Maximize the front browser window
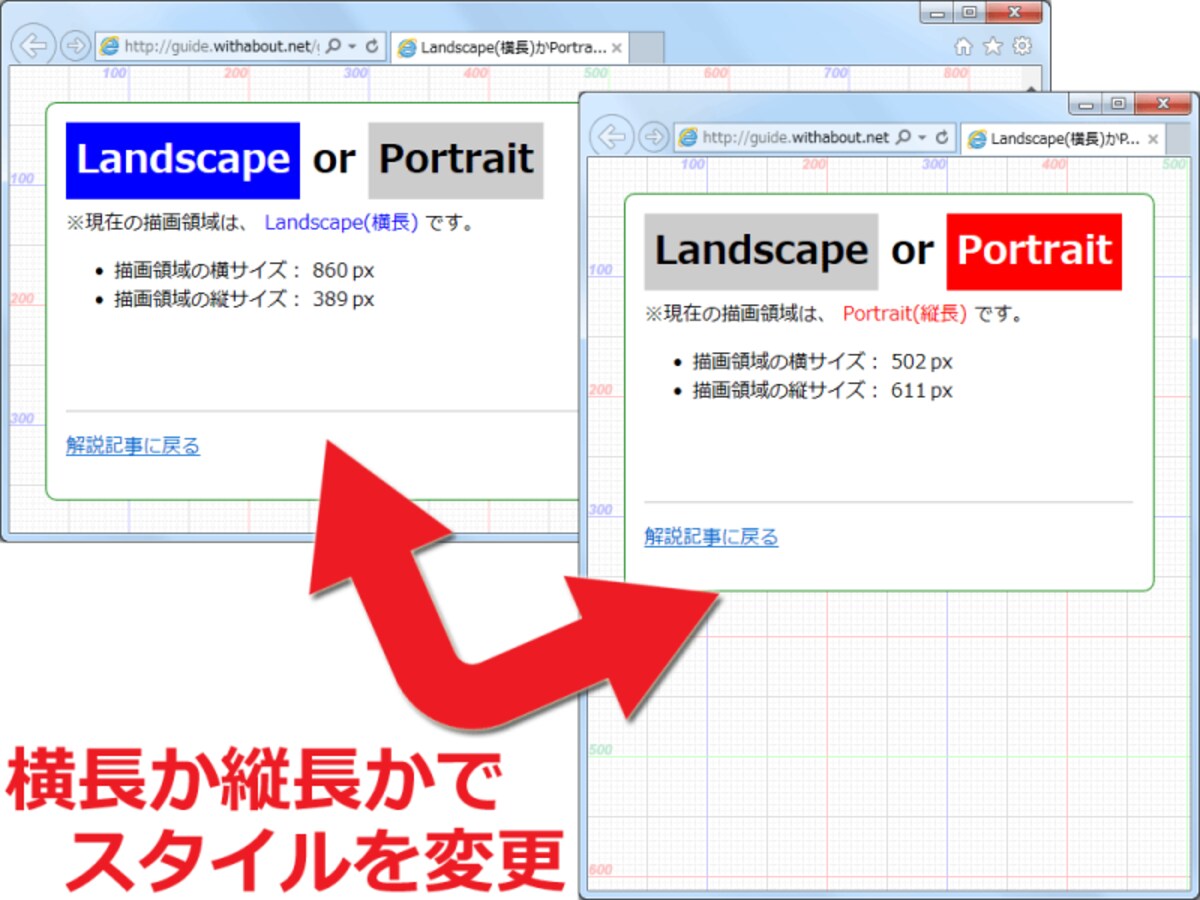 pyautogui.click(x=1117, y=103)
